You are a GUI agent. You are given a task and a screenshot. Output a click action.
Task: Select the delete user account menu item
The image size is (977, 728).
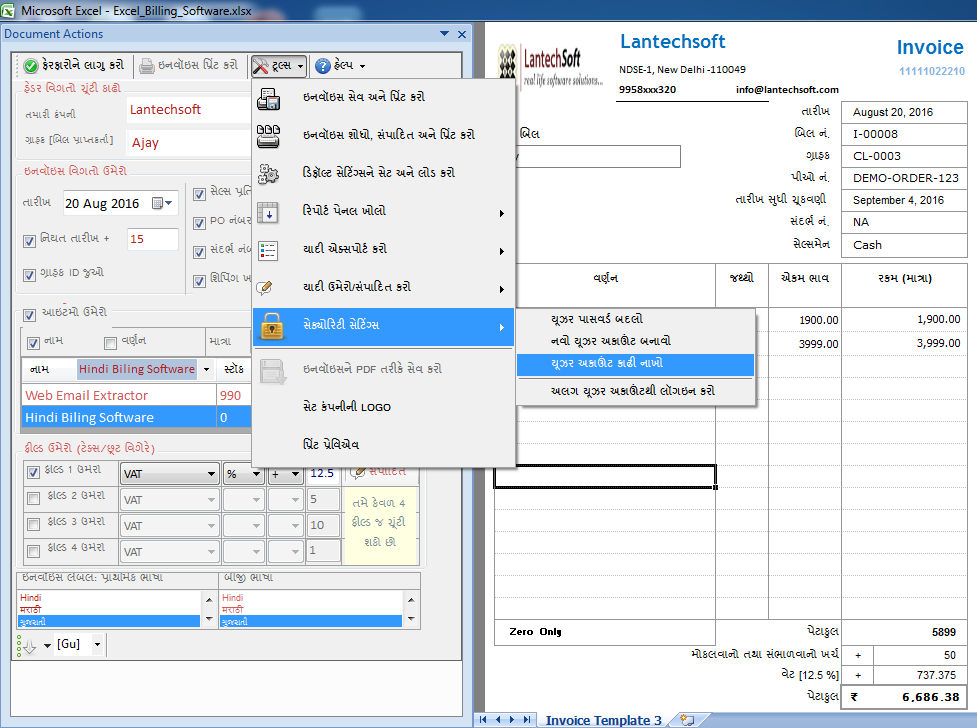(x=635, y=364)
